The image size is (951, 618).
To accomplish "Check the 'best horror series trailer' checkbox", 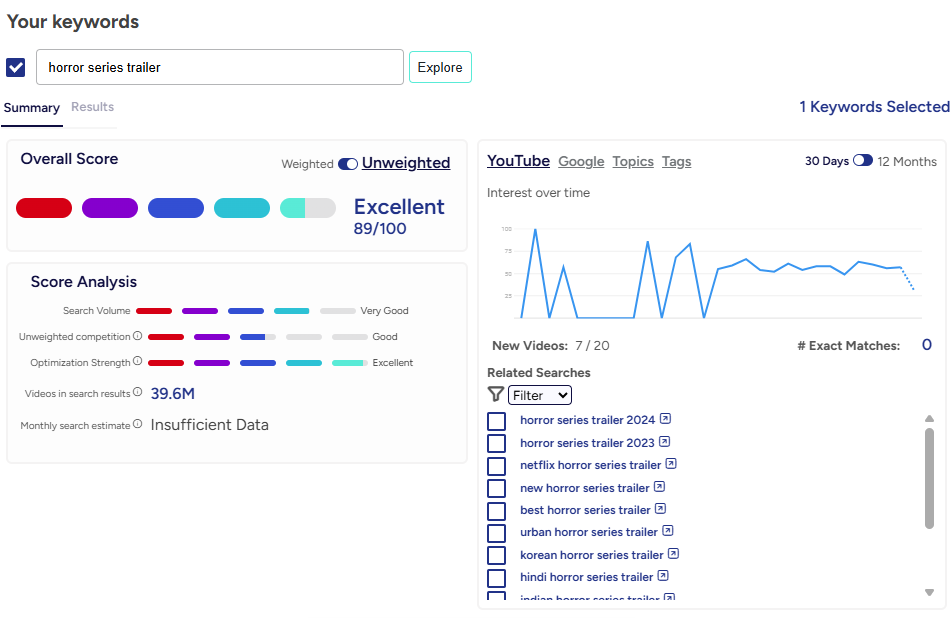I will click(497, 510).
